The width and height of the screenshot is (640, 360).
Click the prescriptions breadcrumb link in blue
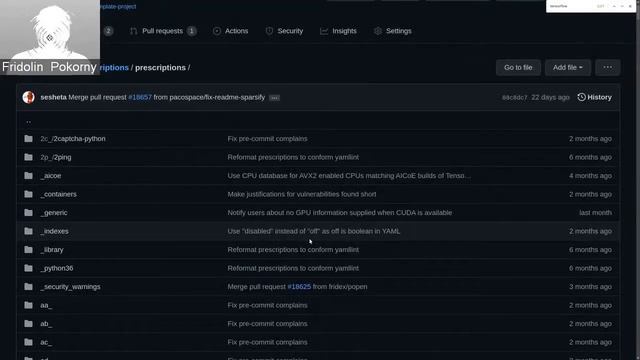(x=114, y=67)
